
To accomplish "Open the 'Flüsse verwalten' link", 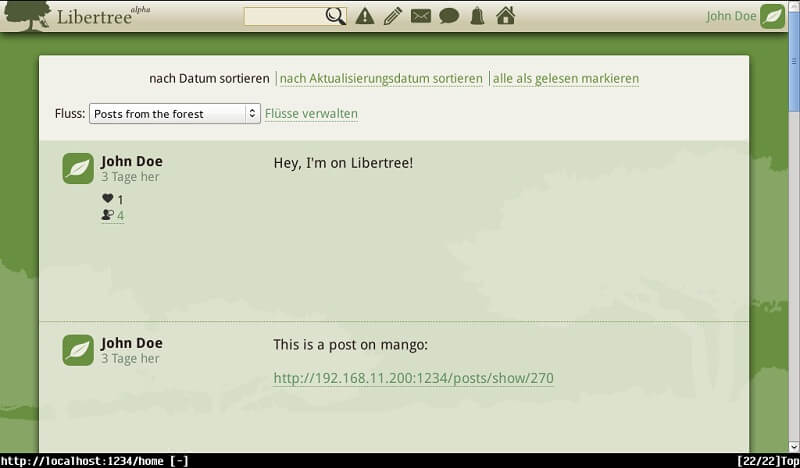I will (311, 113).
